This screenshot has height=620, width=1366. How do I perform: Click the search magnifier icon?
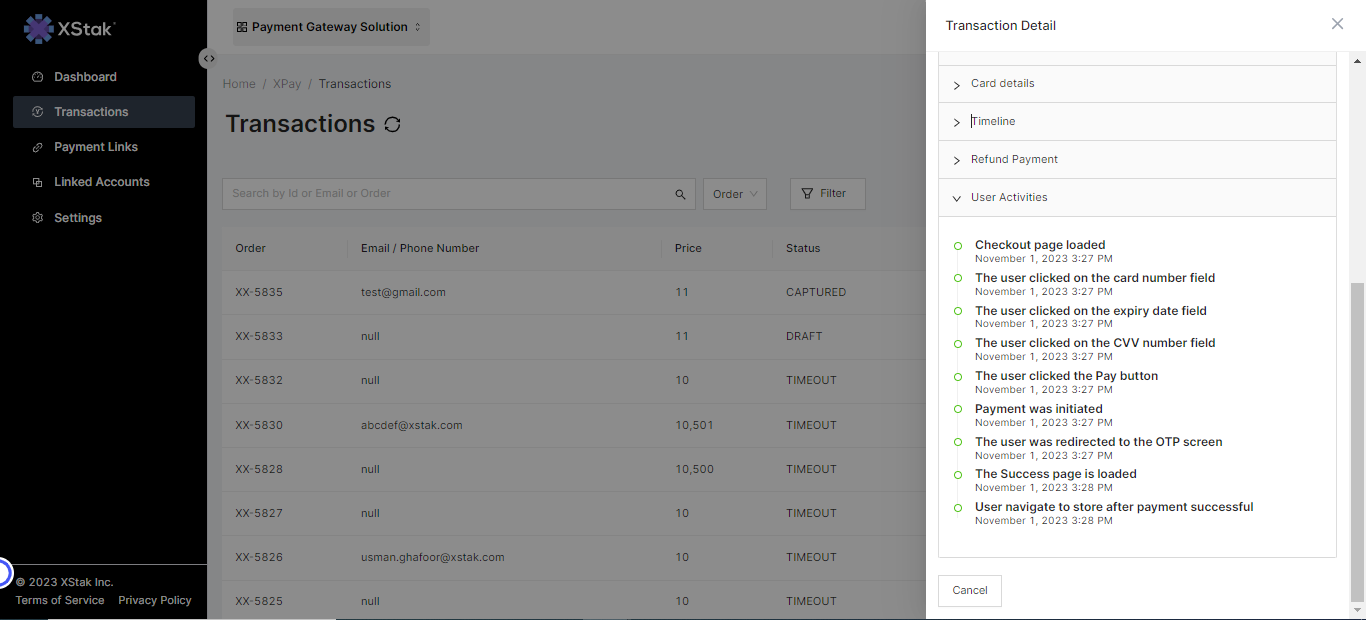tap(680, 194)
